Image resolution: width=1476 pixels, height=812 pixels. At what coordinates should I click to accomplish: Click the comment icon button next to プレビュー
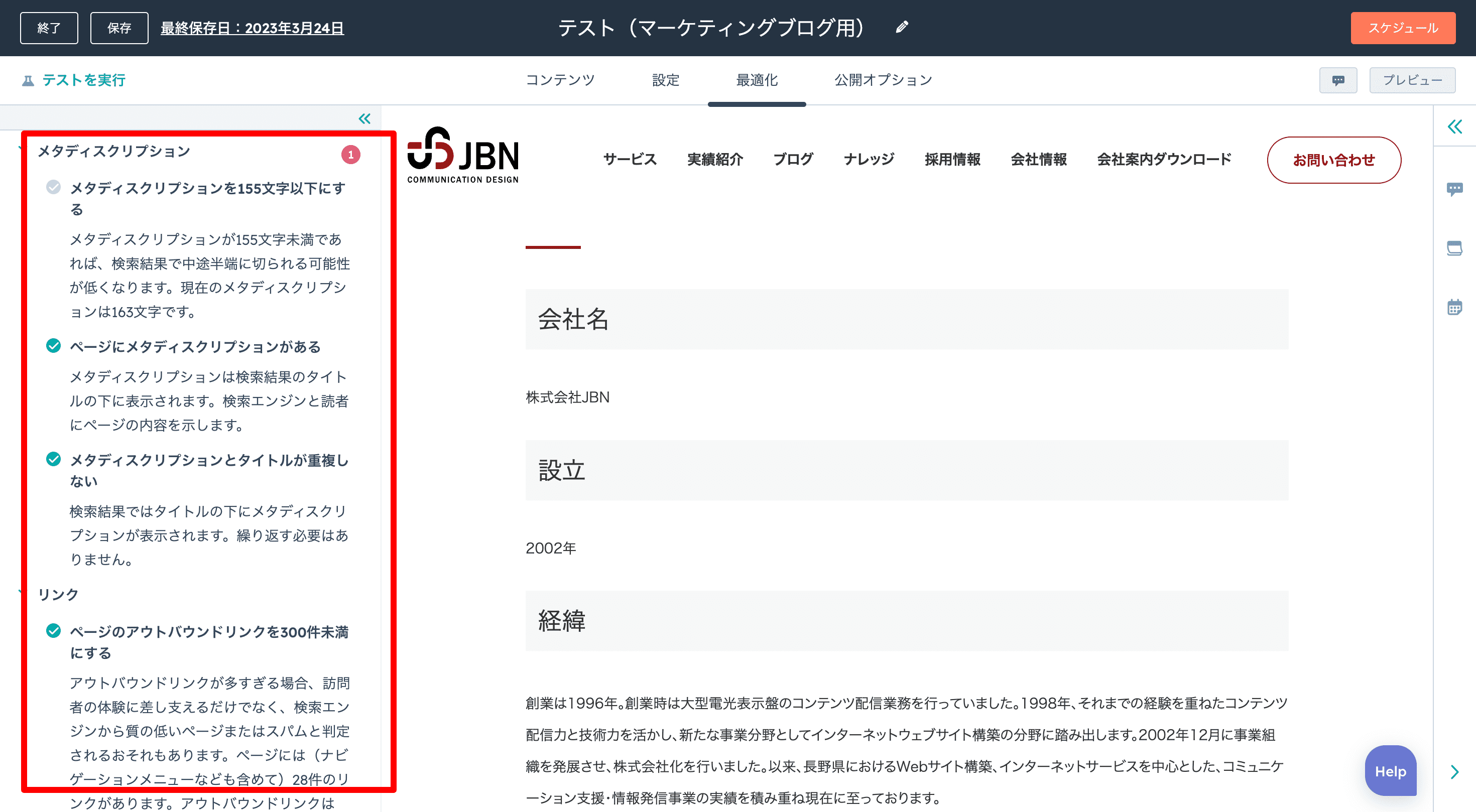[x=1338, y=80]
